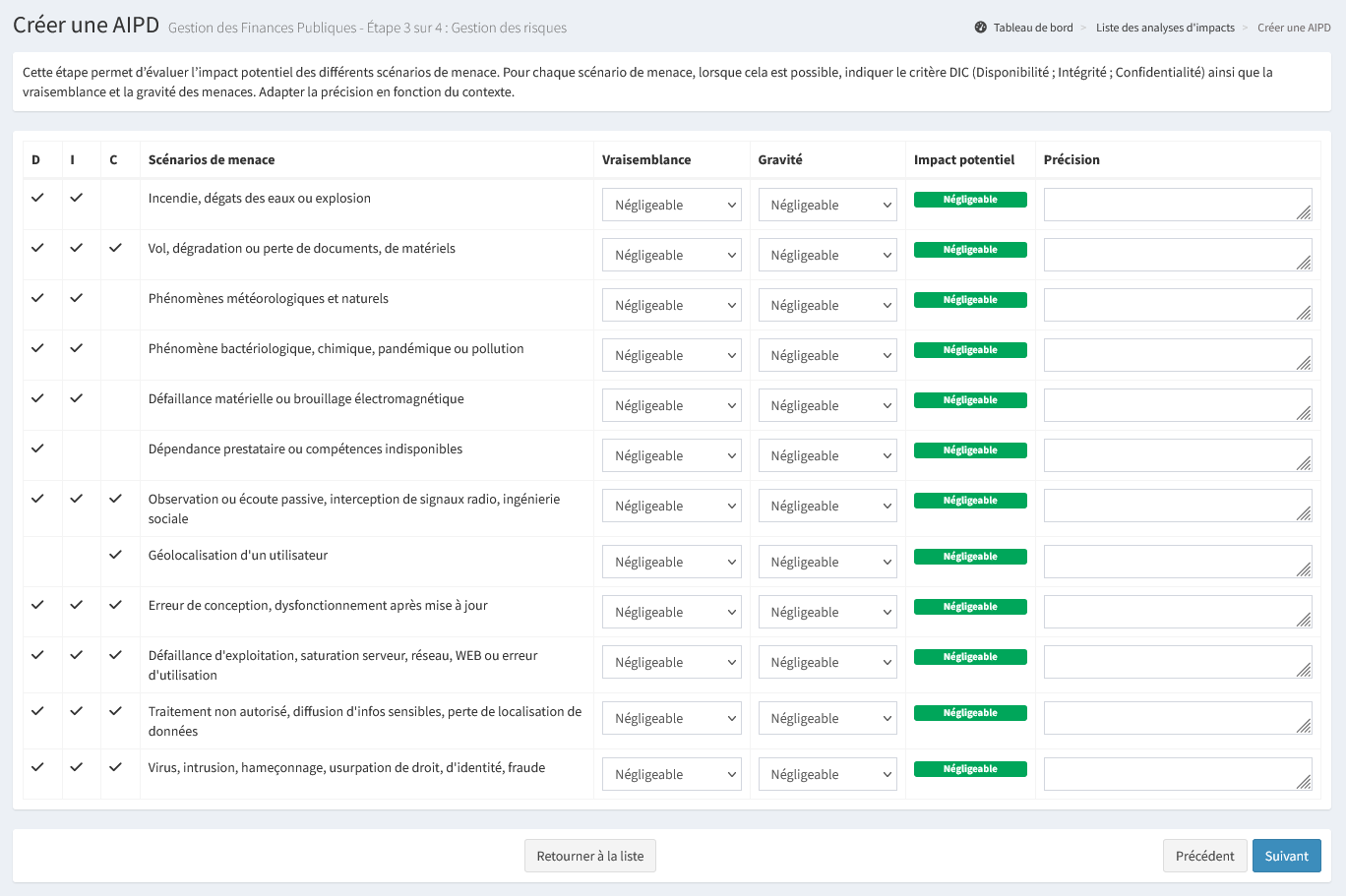This screenshot has height=896, width=1346.
Task: Click the D checkmark for Incendie row
Action: pos(37,198)
